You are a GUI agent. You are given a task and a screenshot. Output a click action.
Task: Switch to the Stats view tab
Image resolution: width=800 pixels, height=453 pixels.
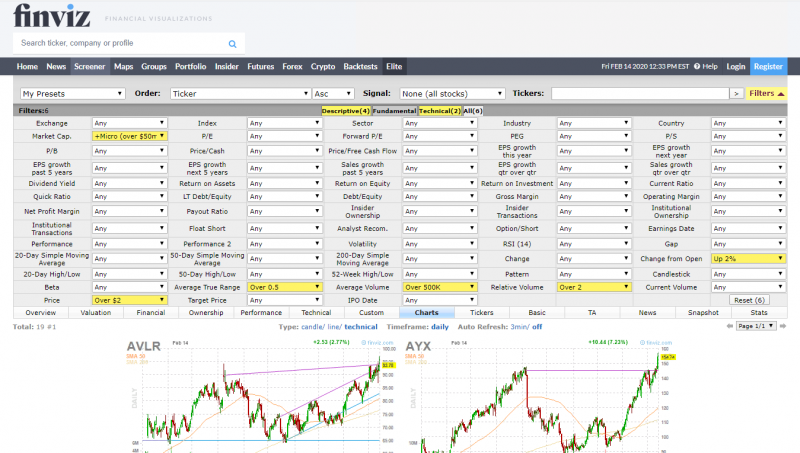click(759, 313)
